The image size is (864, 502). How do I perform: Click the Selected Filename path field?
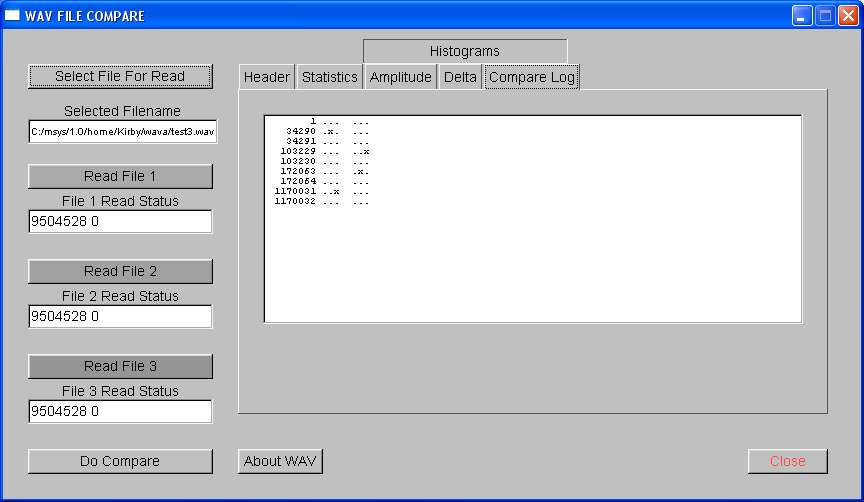[122, 132]
